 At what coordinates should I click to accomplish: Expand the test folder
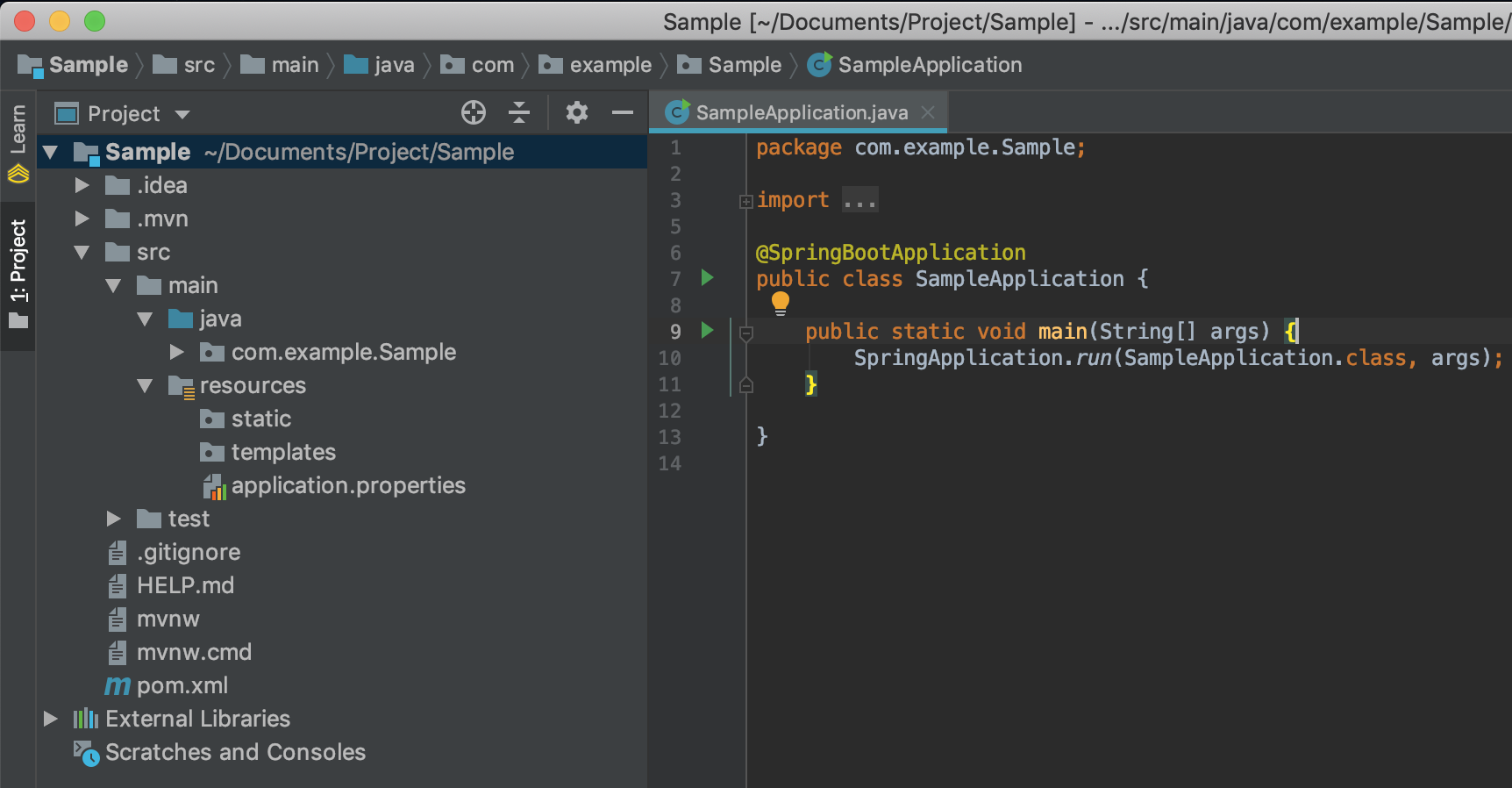pos(114,519)
